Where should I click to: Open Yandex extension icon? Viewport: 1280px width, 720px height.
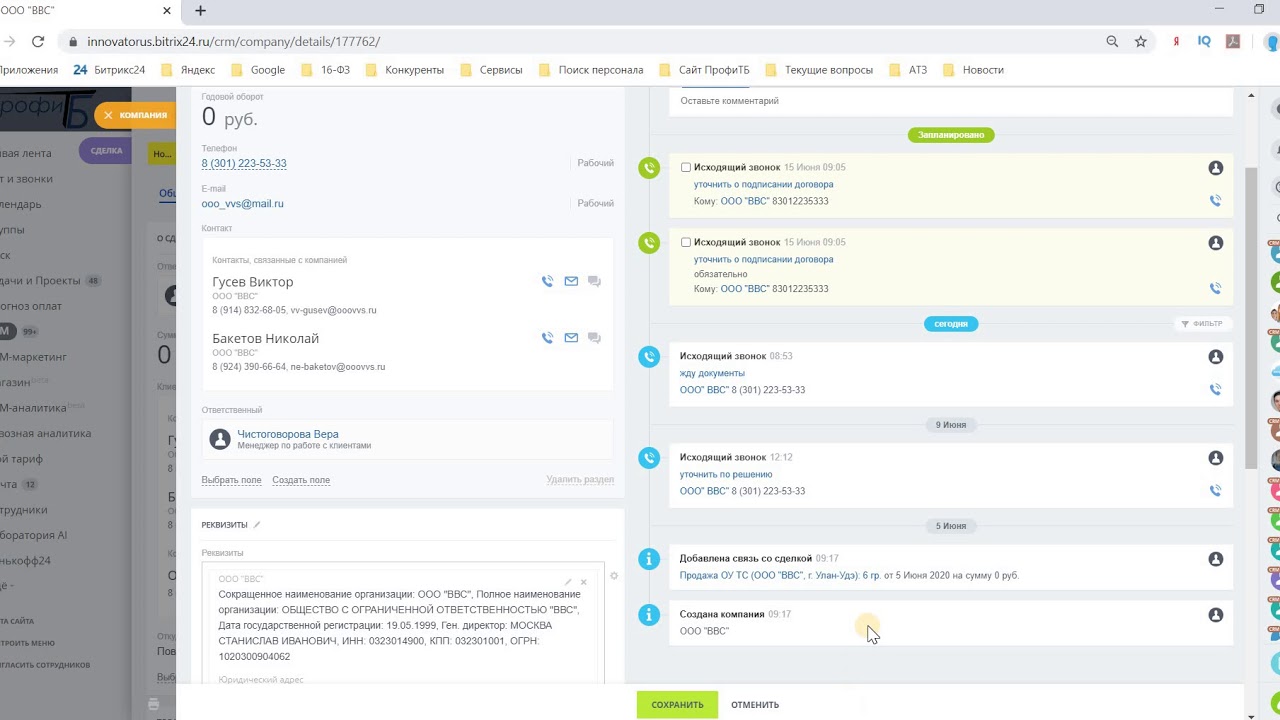[1177, 42]
